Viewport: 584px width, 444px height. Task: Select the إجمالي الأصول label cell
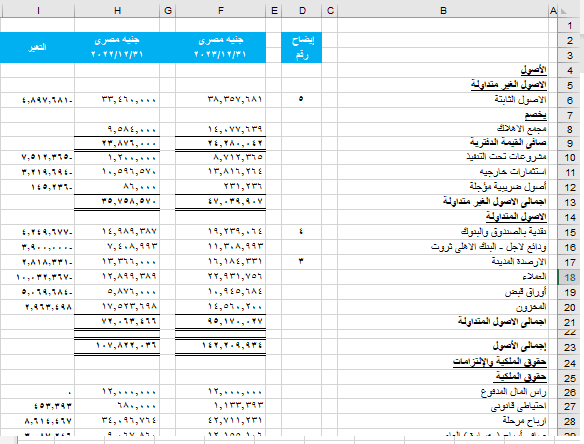443,347
